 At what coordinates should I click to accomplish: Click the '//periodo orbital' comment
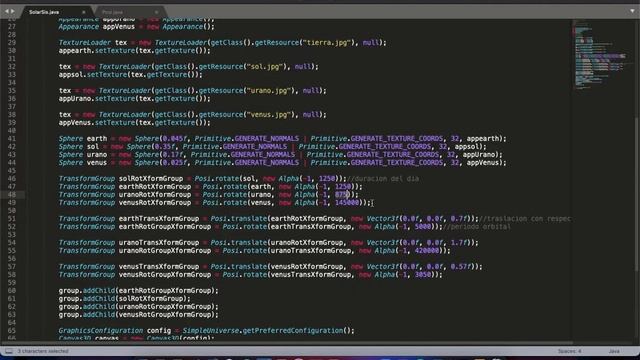(477, 227)
